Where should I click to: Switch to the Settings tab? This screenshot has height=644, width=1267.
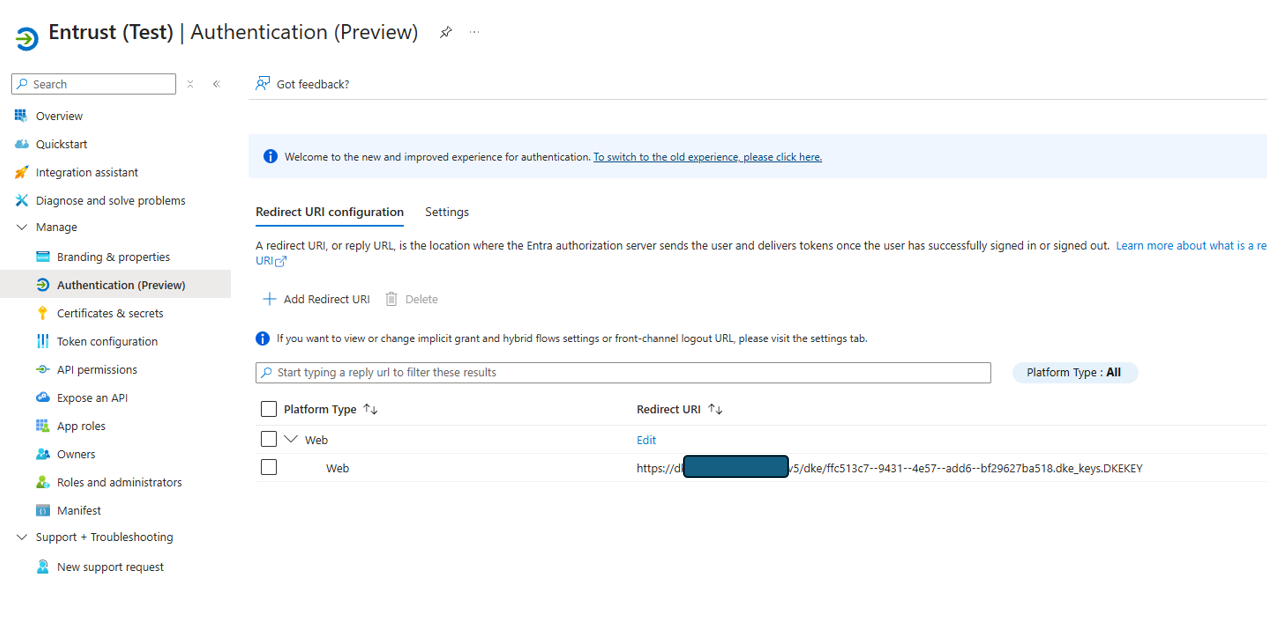coord(446,212)
